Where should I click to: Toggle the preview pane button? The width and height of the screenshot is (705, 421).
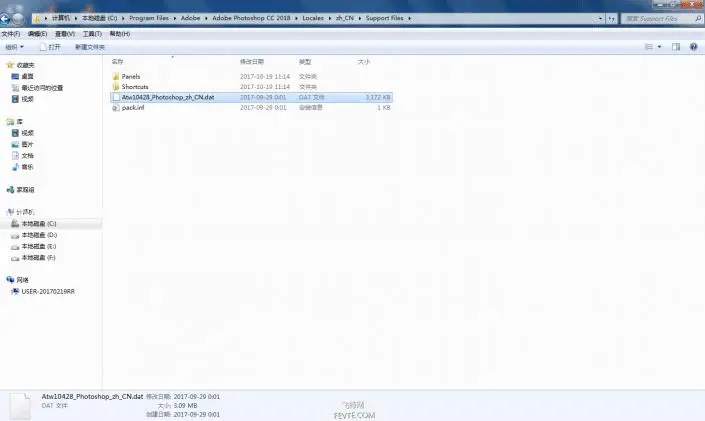click(x=676, y=47)
